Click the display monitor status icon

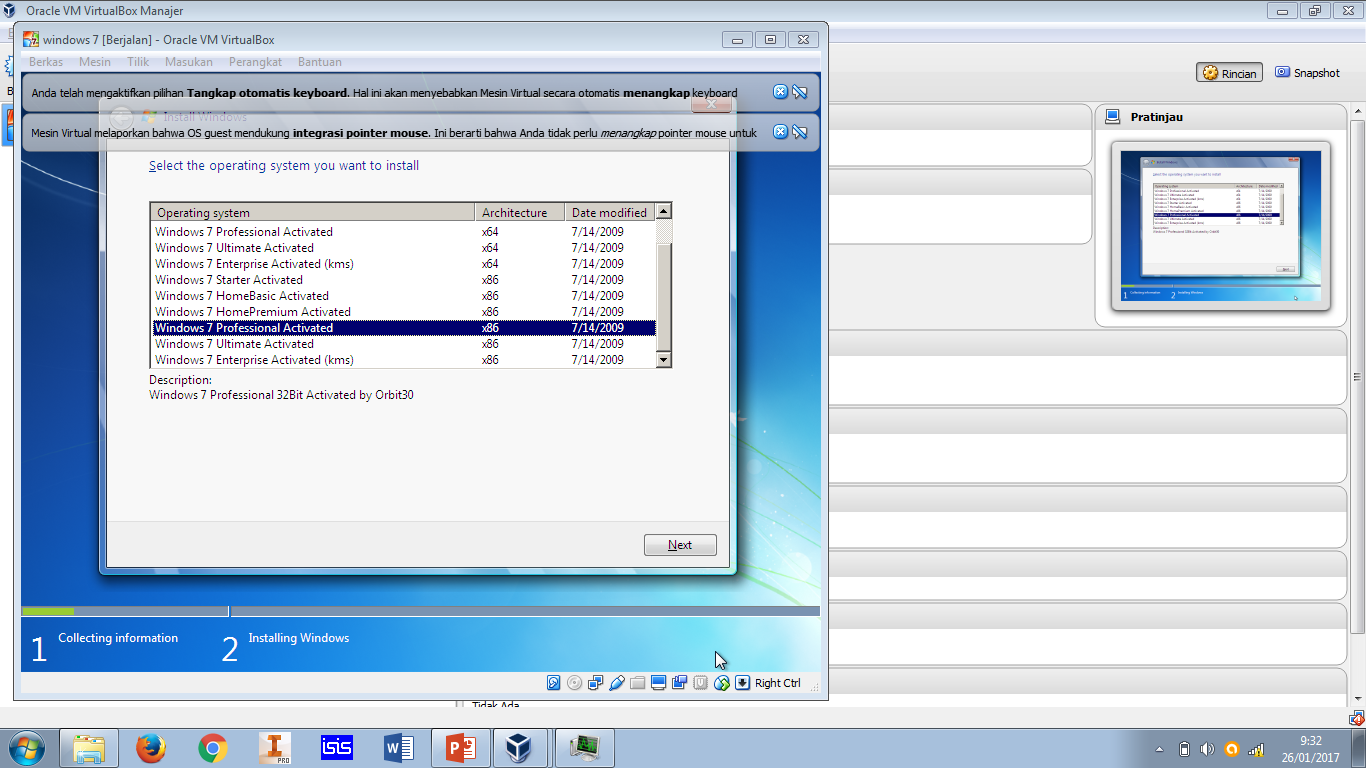(659, 683)
